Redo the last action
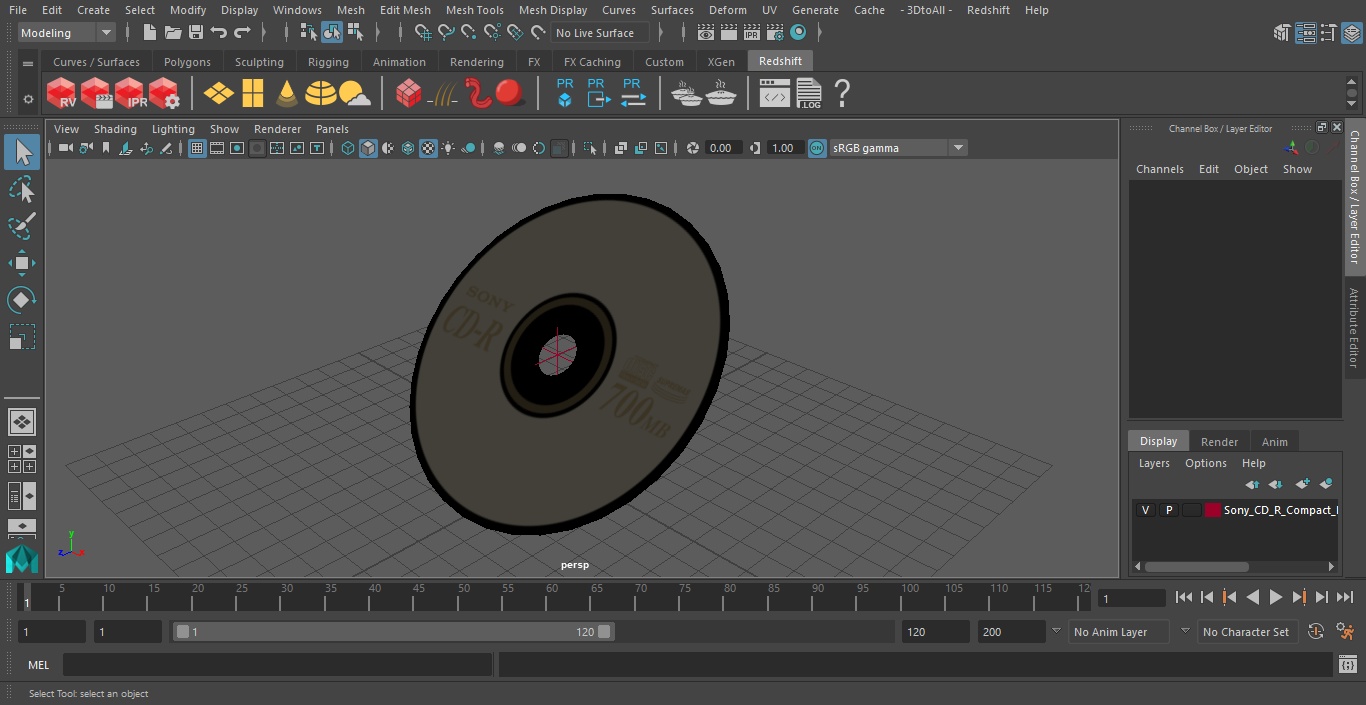Image resolution: width=1366 pixels, height=705 pixels. pyautogui.click(x=242, y=33)
